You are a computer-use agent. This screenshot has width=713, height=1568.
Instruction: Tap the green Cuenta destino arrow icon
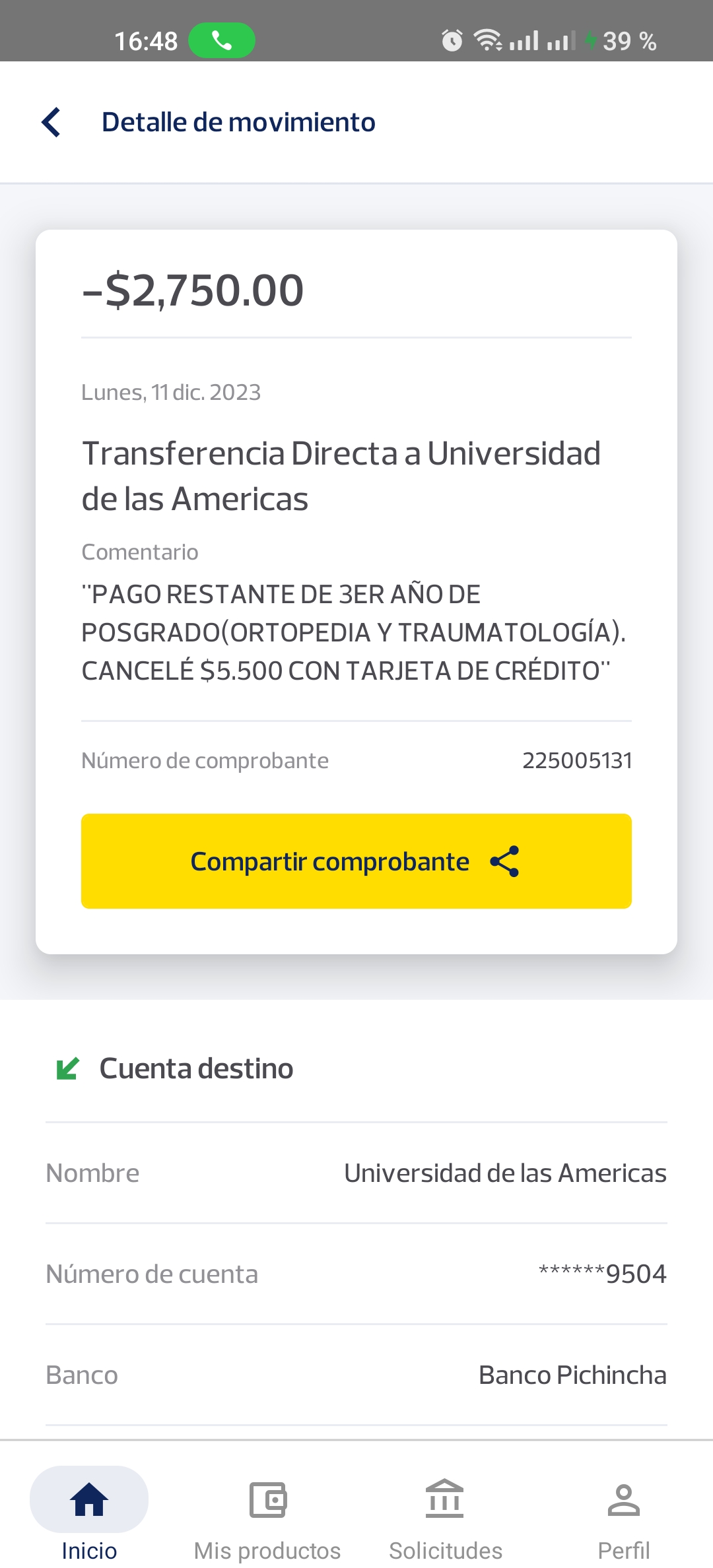68,1068
